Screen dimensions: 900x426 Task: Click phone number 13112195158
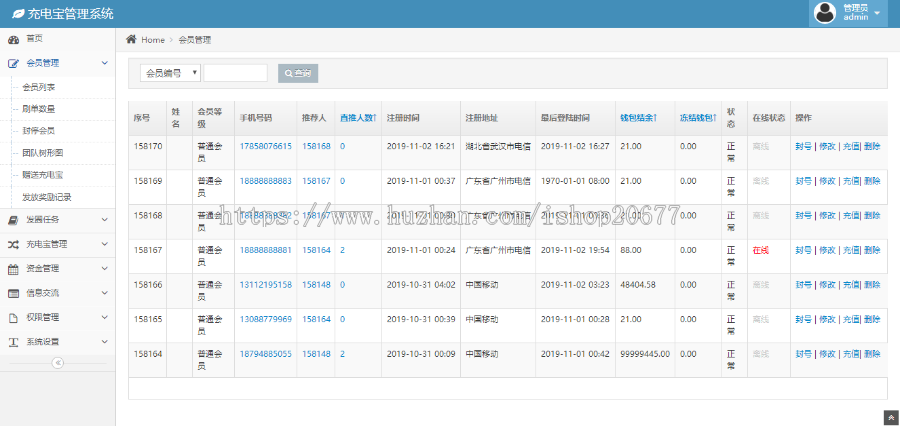266,285
